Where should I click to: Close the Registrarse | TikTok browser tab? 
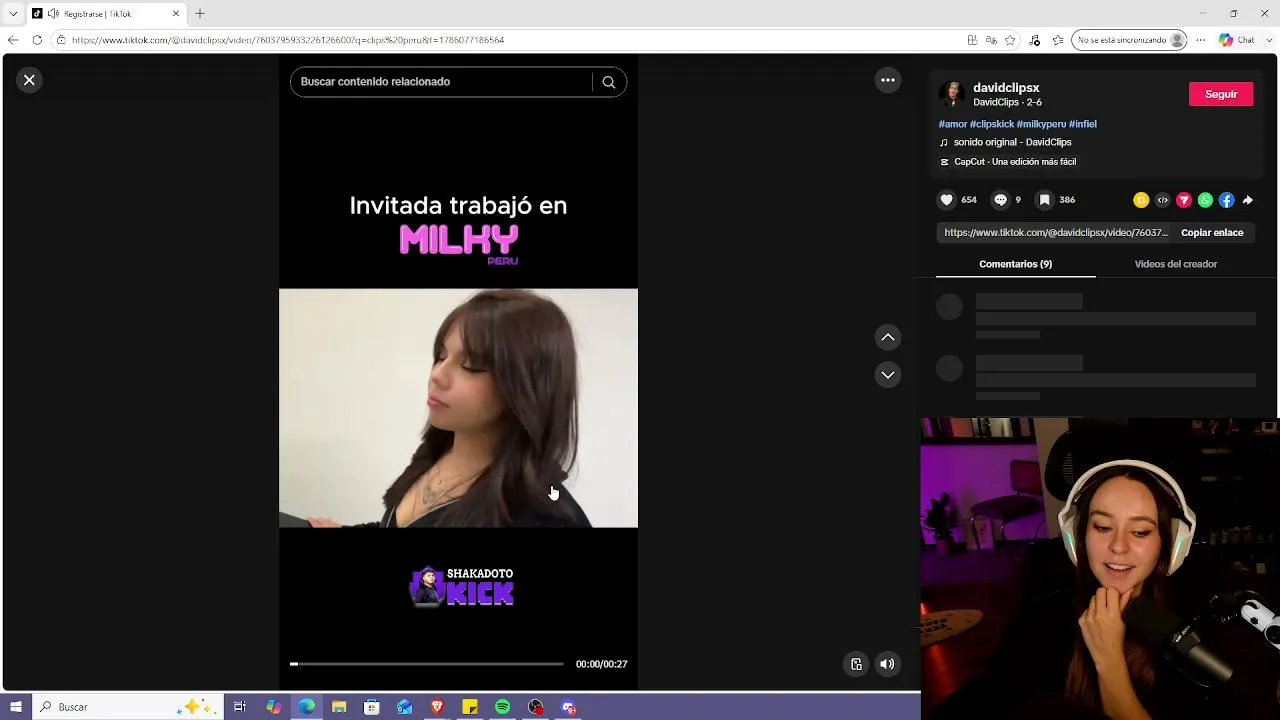point(176,14)
